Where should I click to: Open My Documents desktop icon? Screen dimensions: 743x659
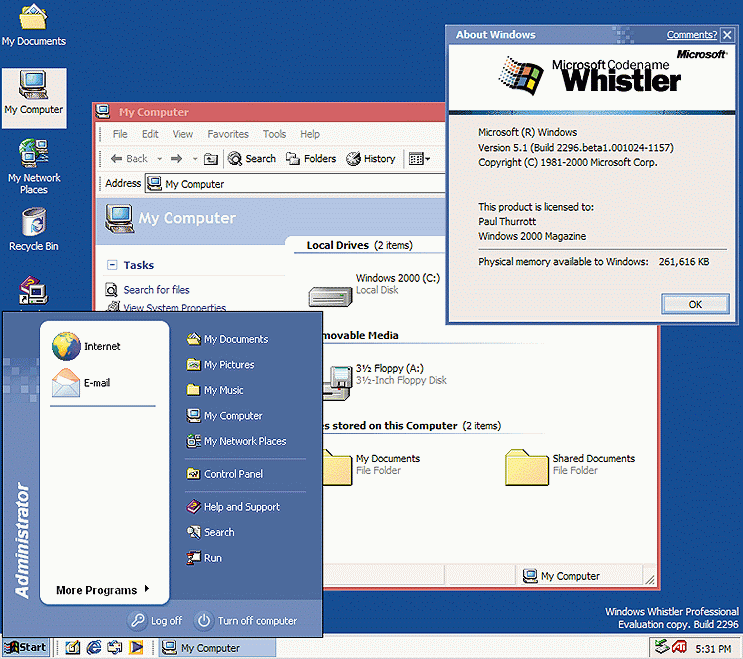point(33,25)
